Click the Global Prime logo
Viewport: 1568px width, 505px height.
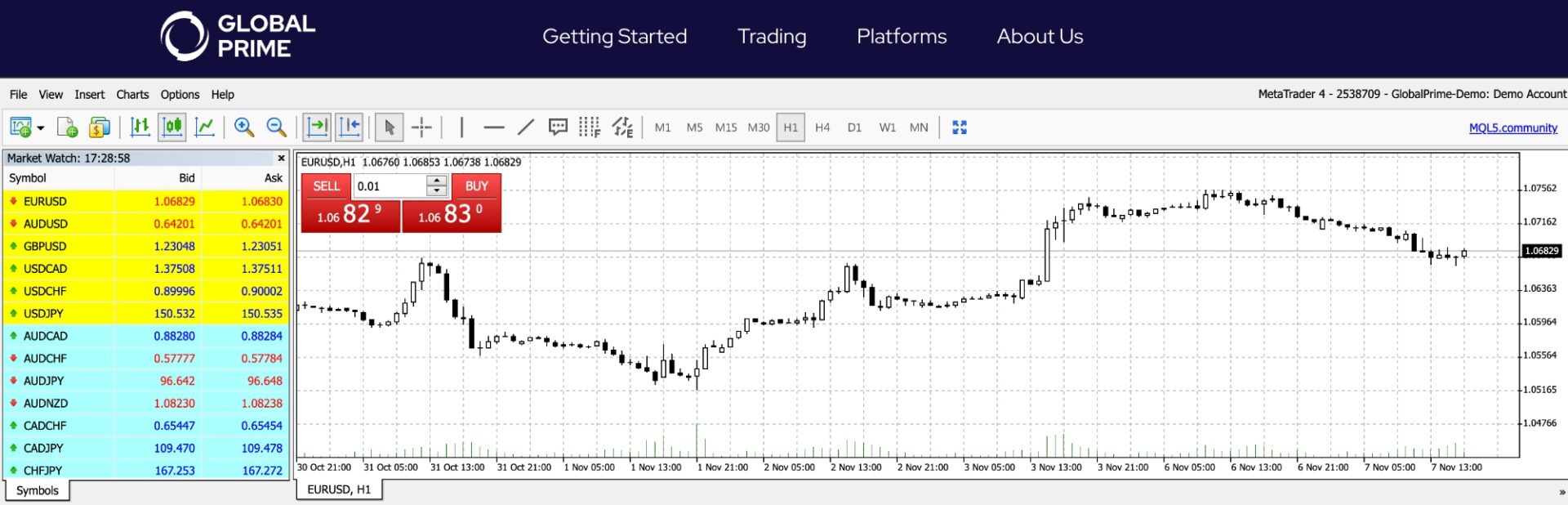[238, 36]
